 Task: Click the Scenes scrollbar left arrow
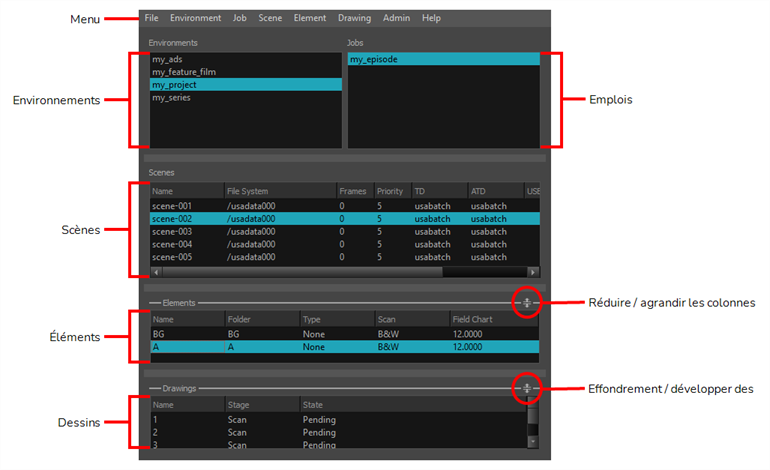pos(156,272)
